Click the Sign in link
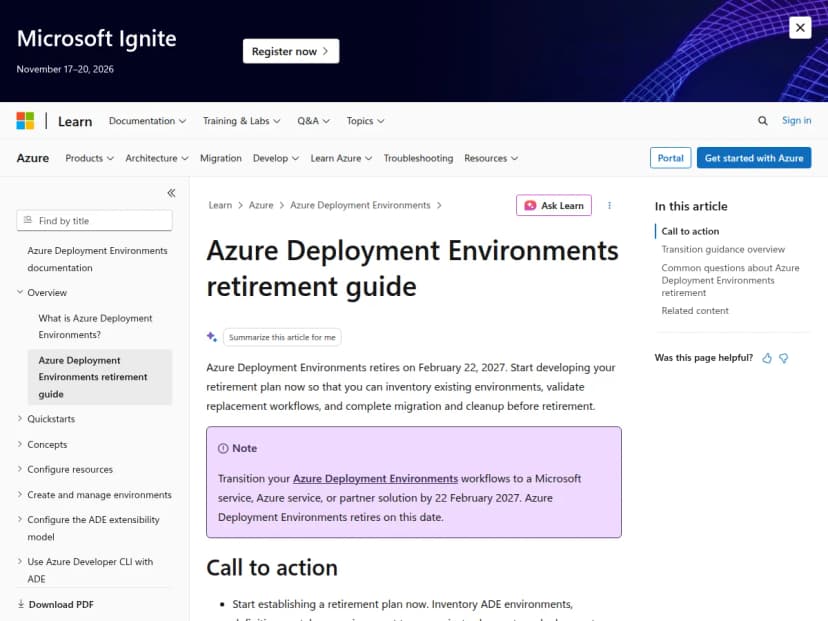This screenshot has height=621, width=828. pos(796,120)
